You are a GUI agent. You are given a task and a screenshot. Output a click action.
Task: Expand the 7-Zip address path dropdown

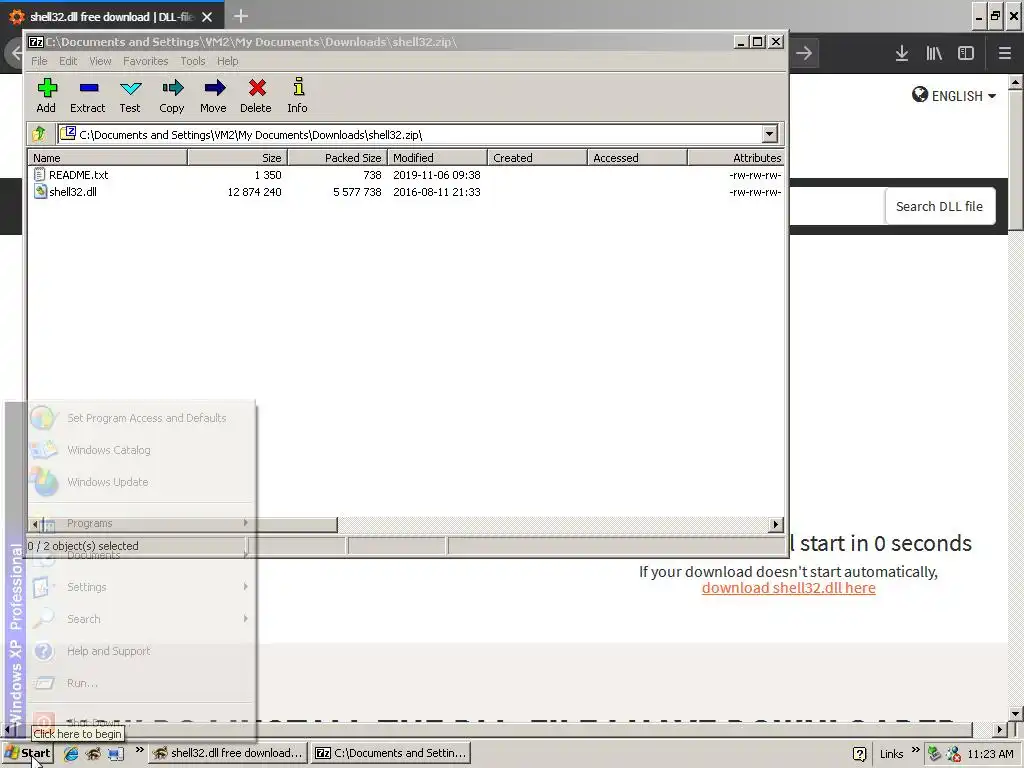[x=769, y=135]
